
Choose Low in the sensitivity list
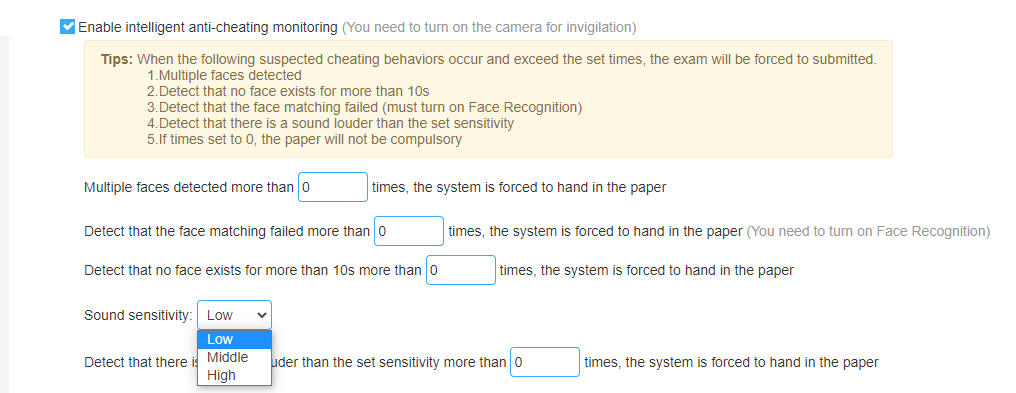click(235, 339)
